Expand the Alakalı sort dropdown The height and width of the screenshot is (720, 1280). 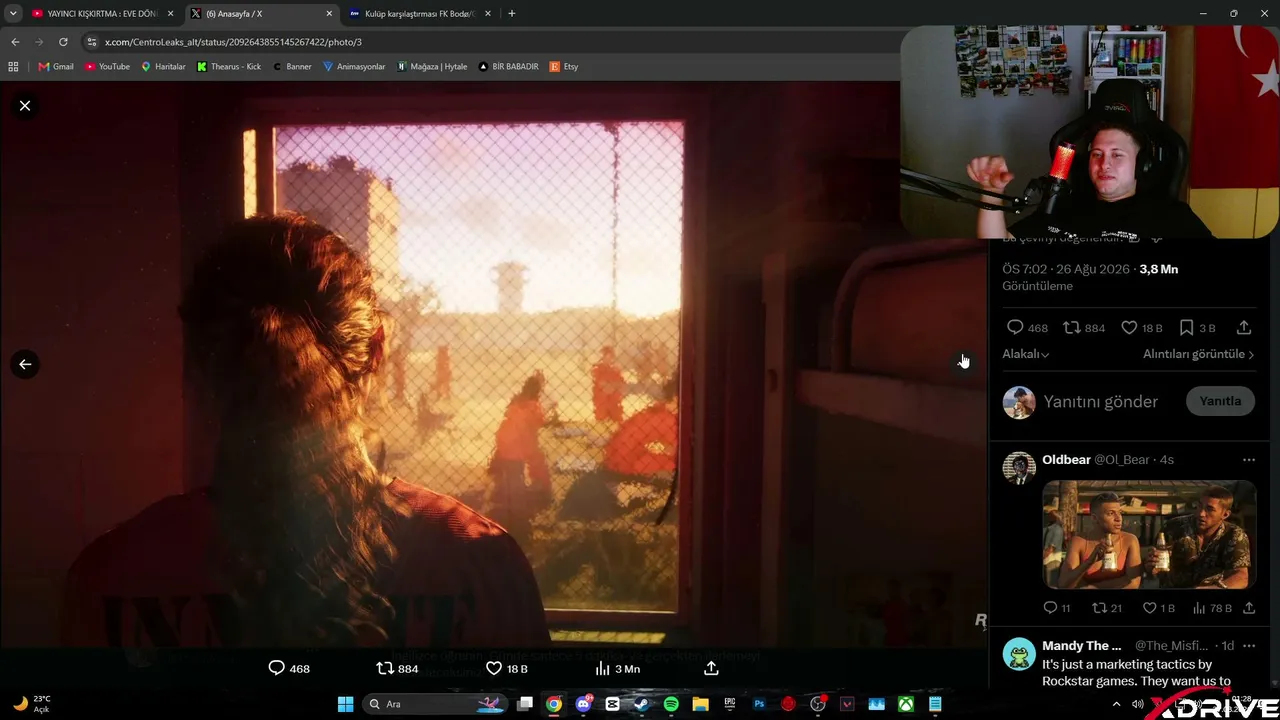(x=1026, y=354)
